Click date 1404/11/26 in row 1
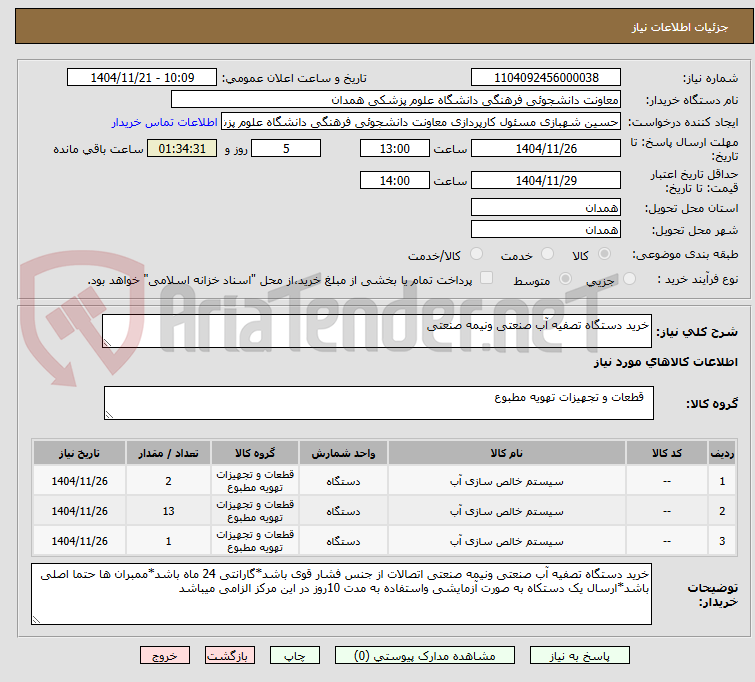Screen dimensions: 755x682 [79, 481]
